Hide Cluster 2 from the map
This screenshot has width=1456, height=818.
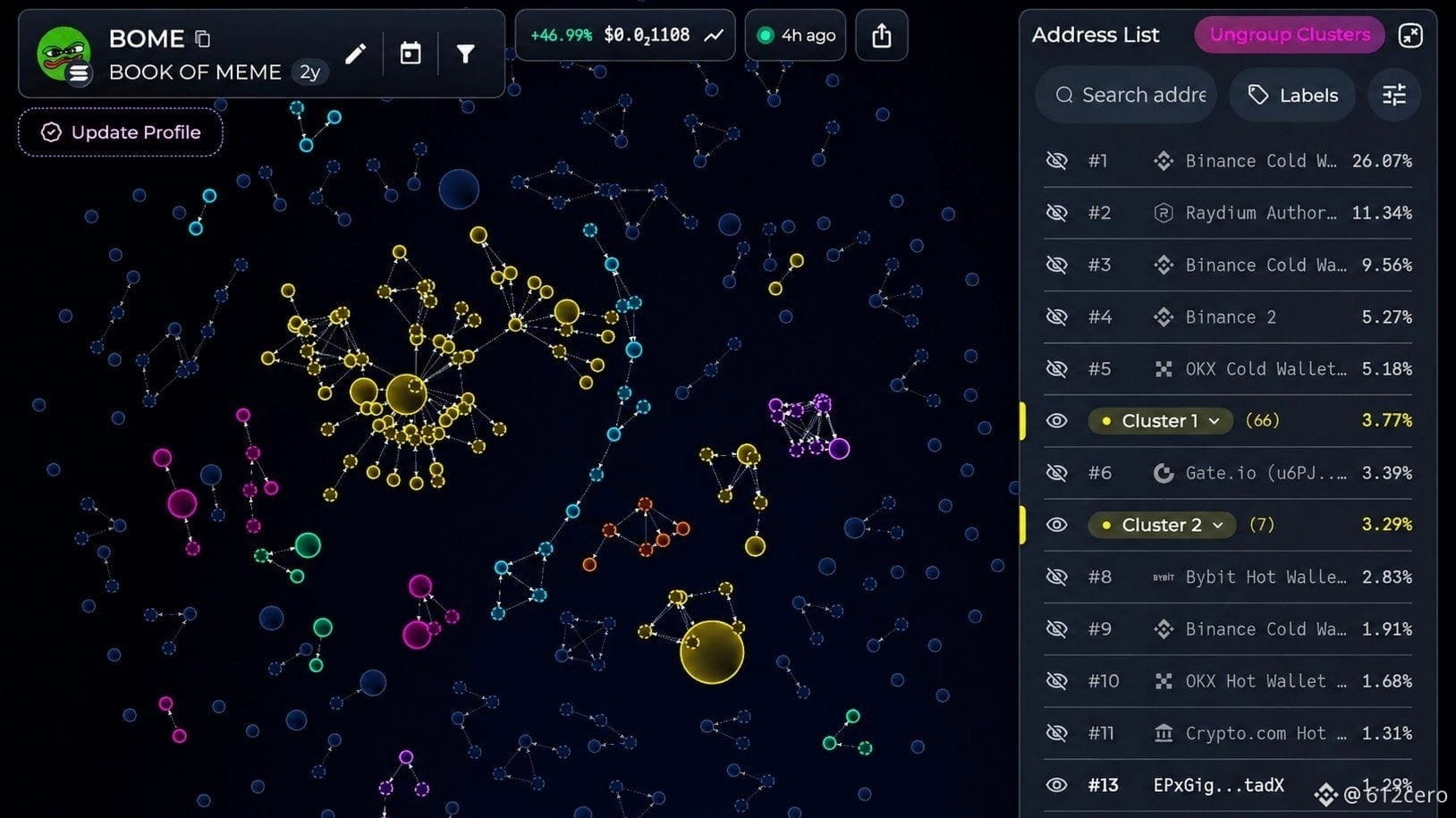point(1057,525)
